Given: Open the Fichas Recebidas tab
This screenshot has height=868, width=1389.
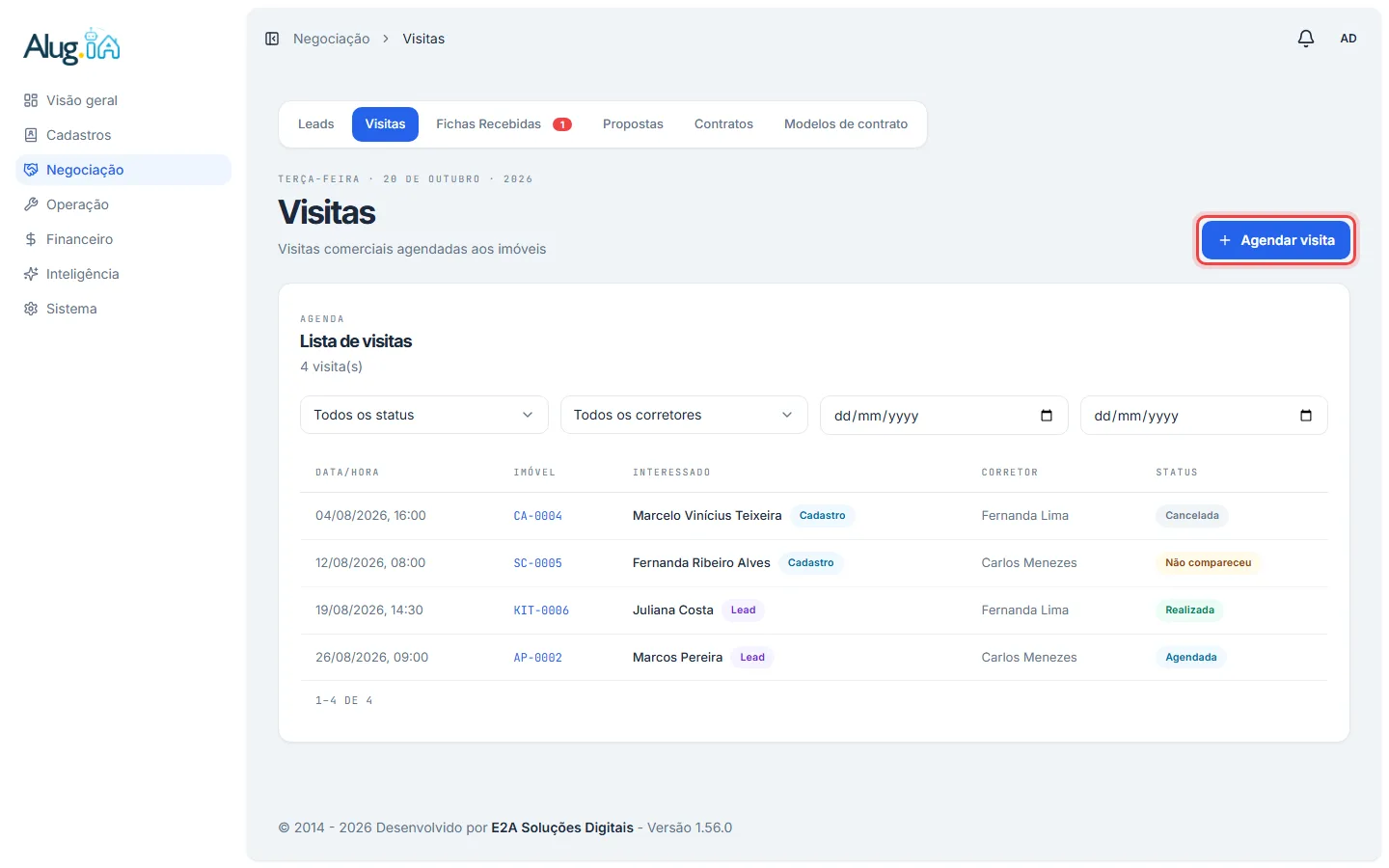Looking at the screenshot, I should [504, 124].
